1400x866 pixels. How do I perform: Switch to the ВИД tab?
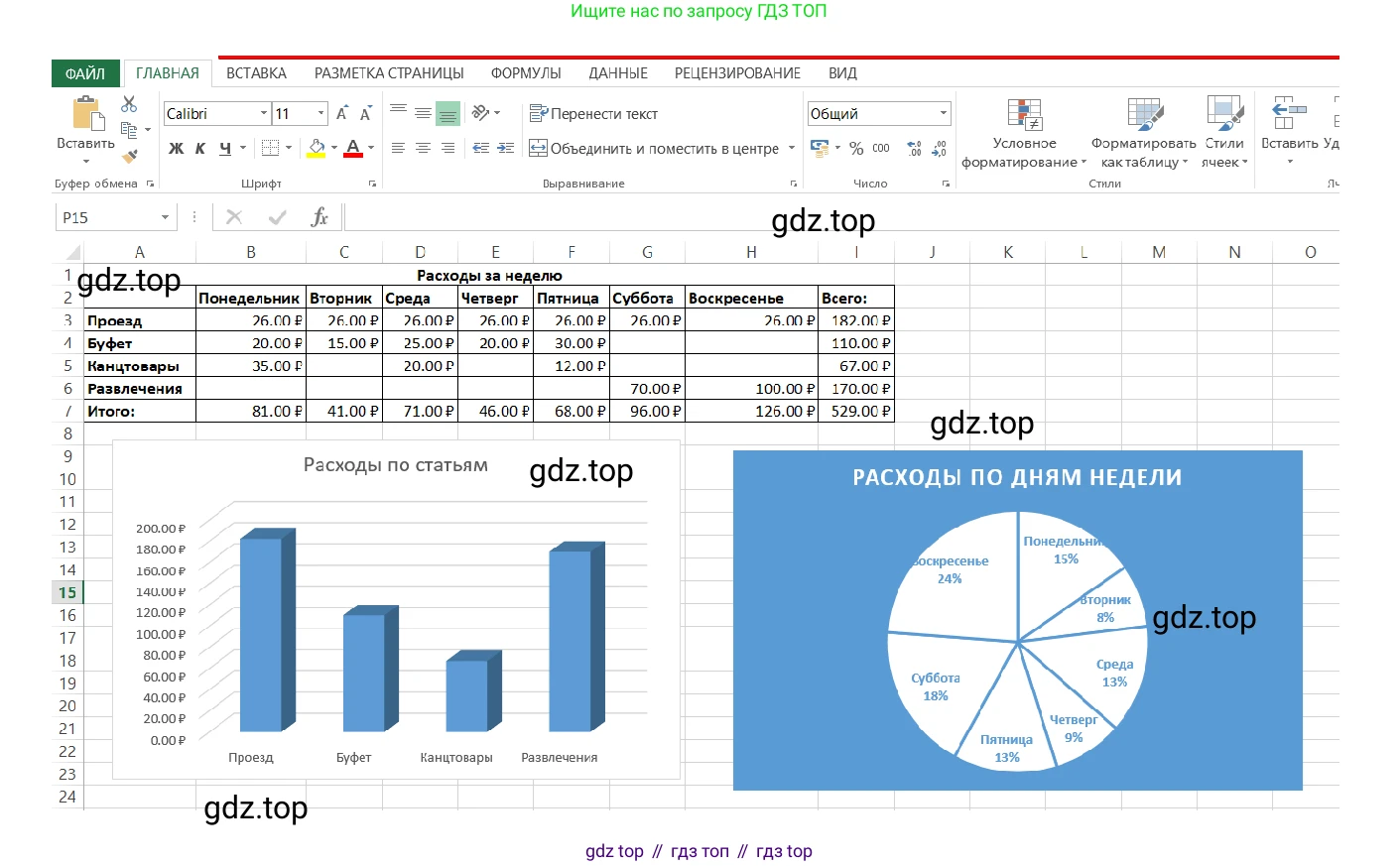click(x=842, y=73)
